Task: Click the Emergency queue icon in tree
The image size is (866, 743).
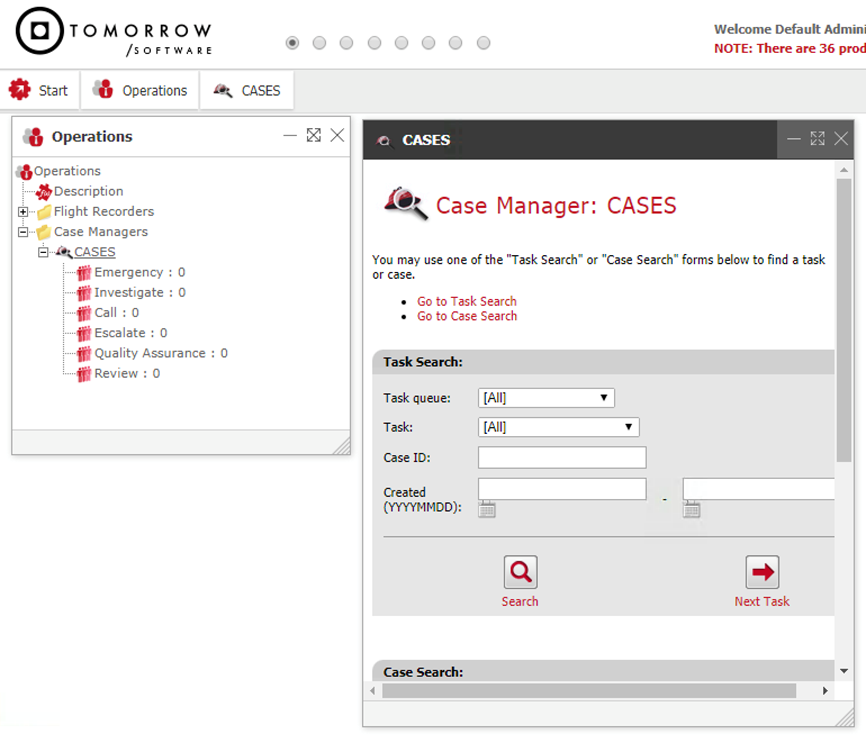Action: [x=84, y=272]
